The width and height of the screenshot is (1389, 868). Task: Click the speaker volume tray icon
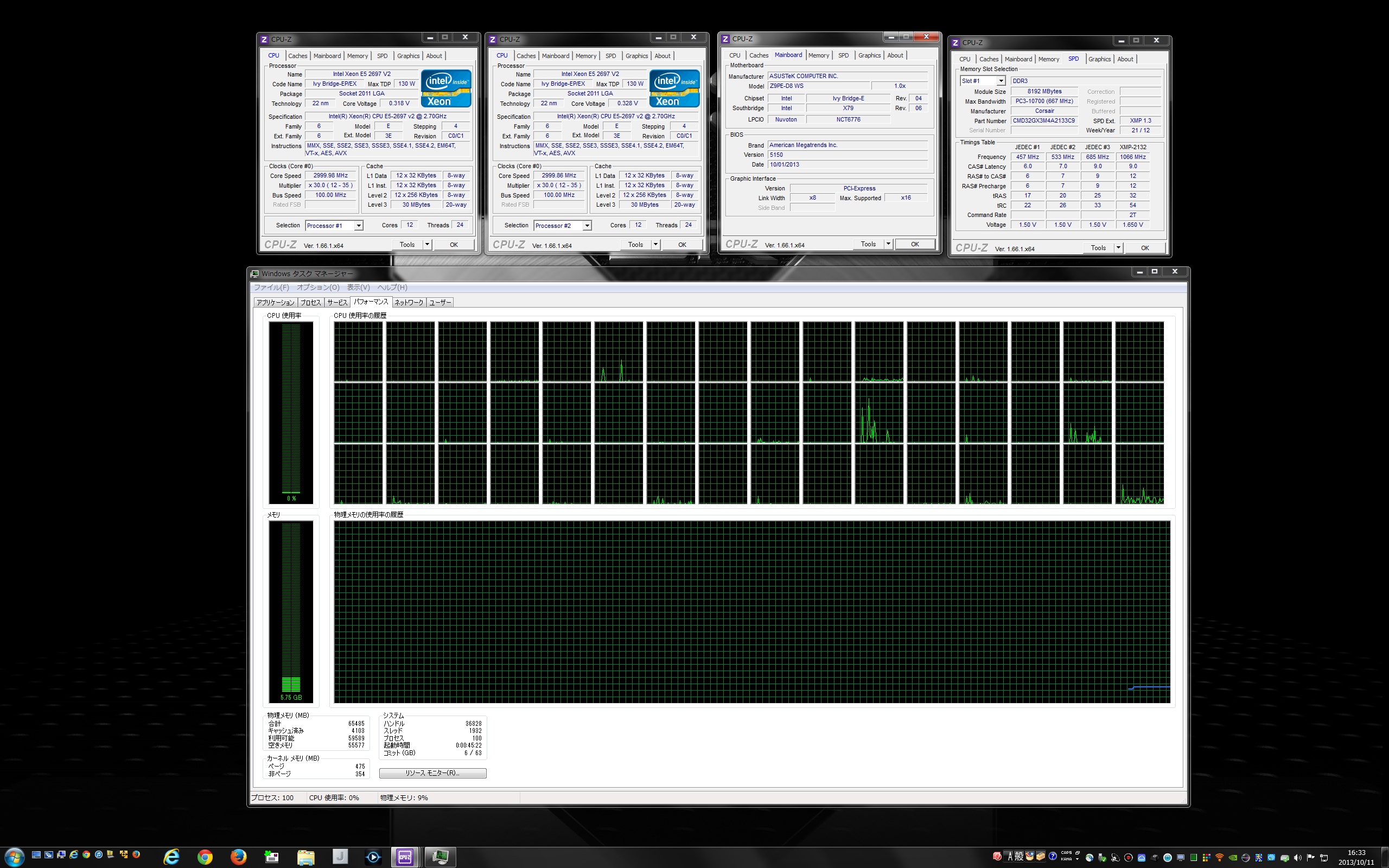tap(1298, 858)
